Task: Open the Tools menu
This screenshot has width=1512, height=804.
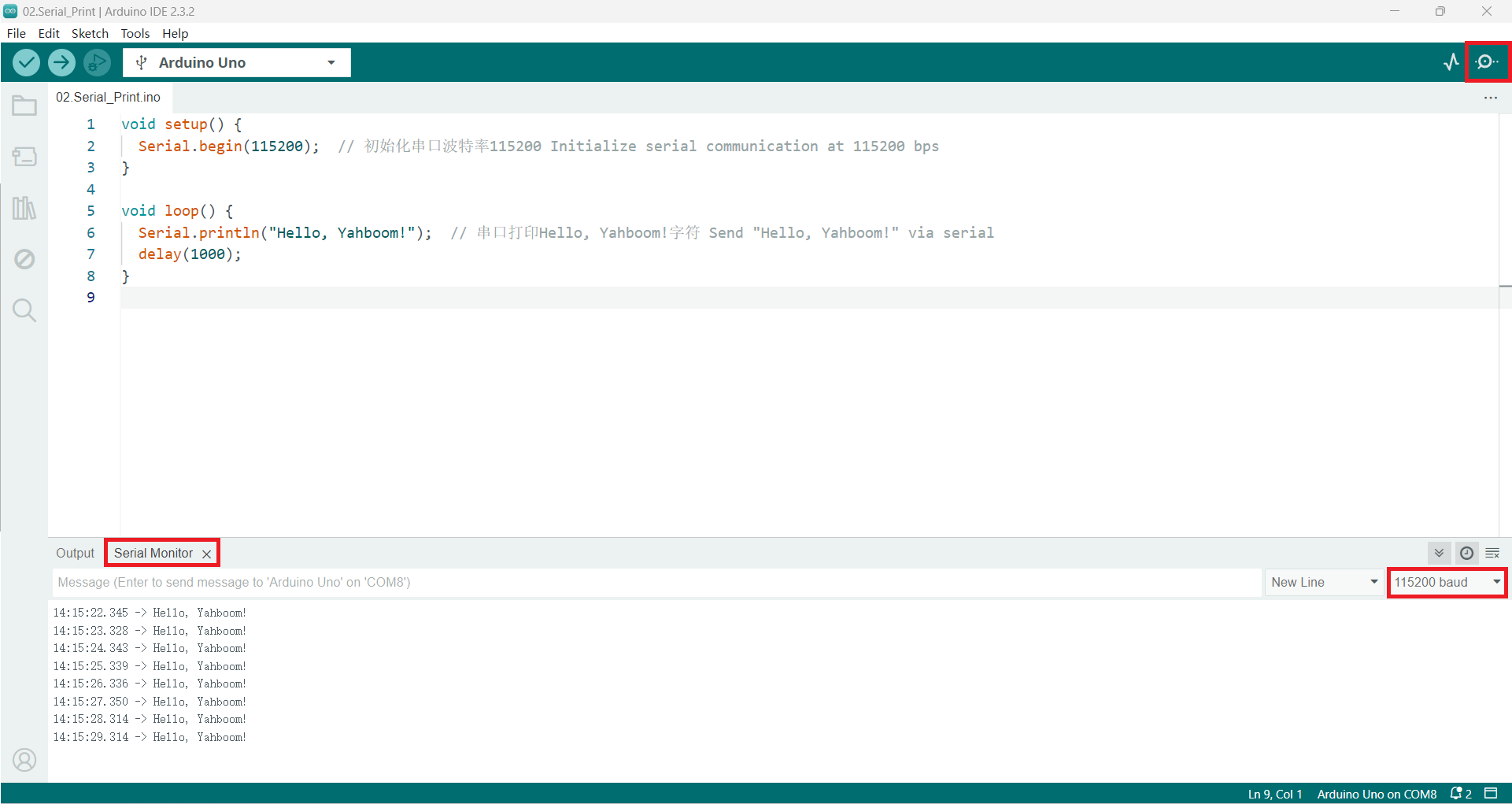Action: click(135, 33)
